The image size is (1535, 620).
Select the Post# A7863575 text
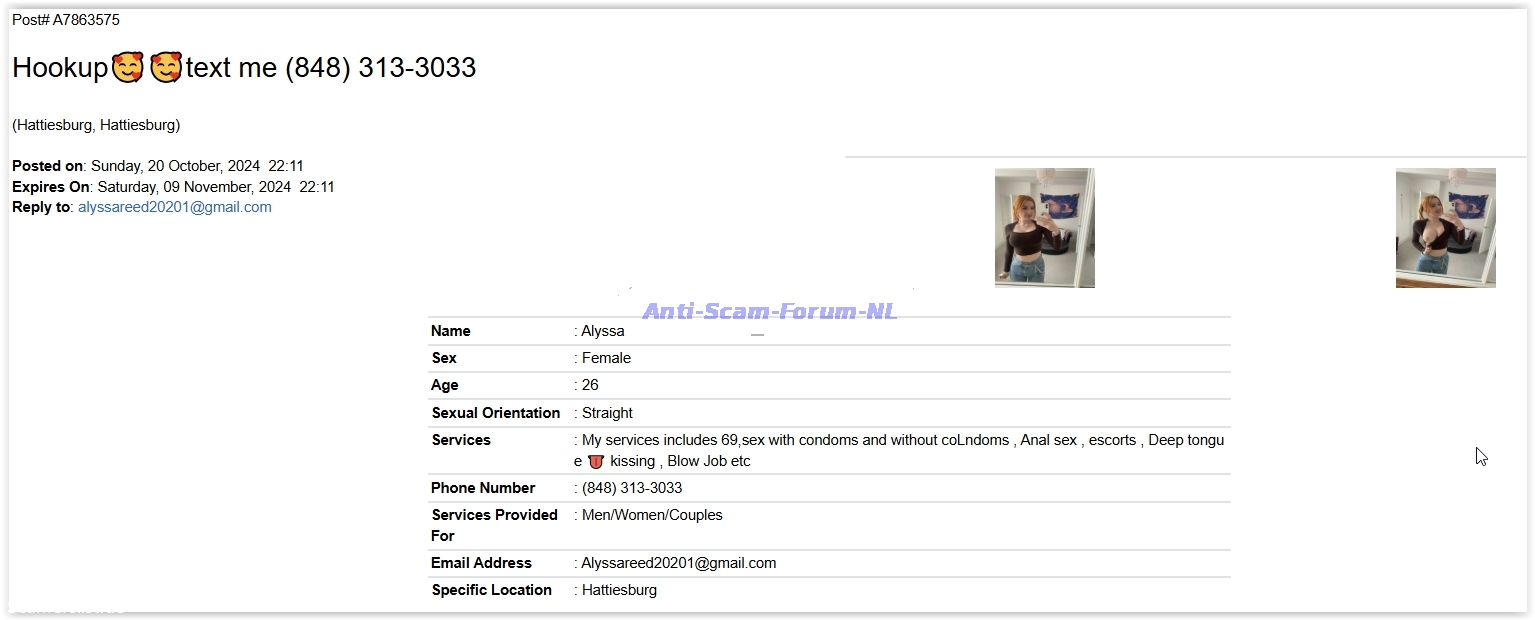coord(66,20)
